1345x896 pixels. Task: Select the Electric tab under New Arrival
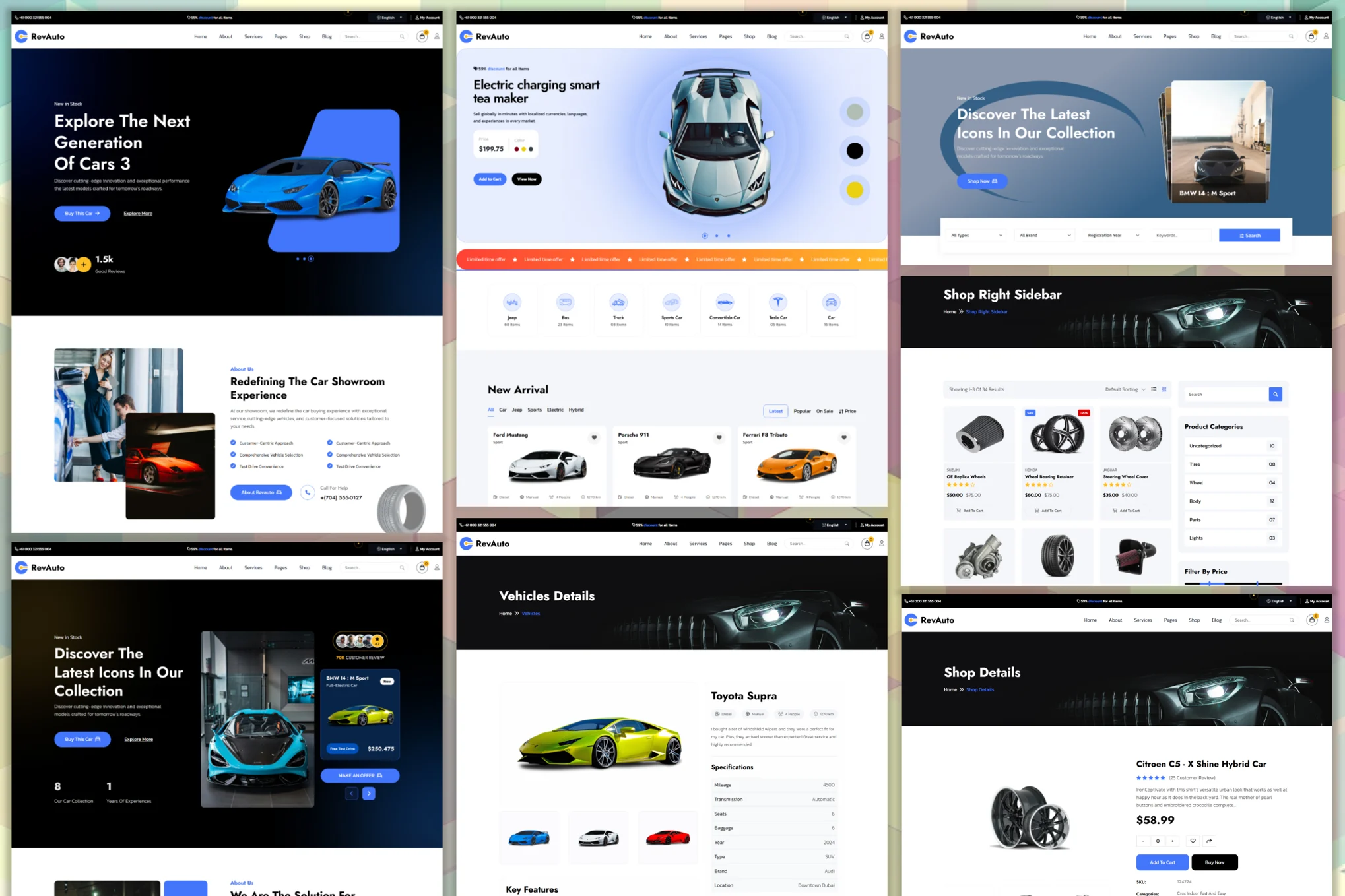click(x=555, y=410)
